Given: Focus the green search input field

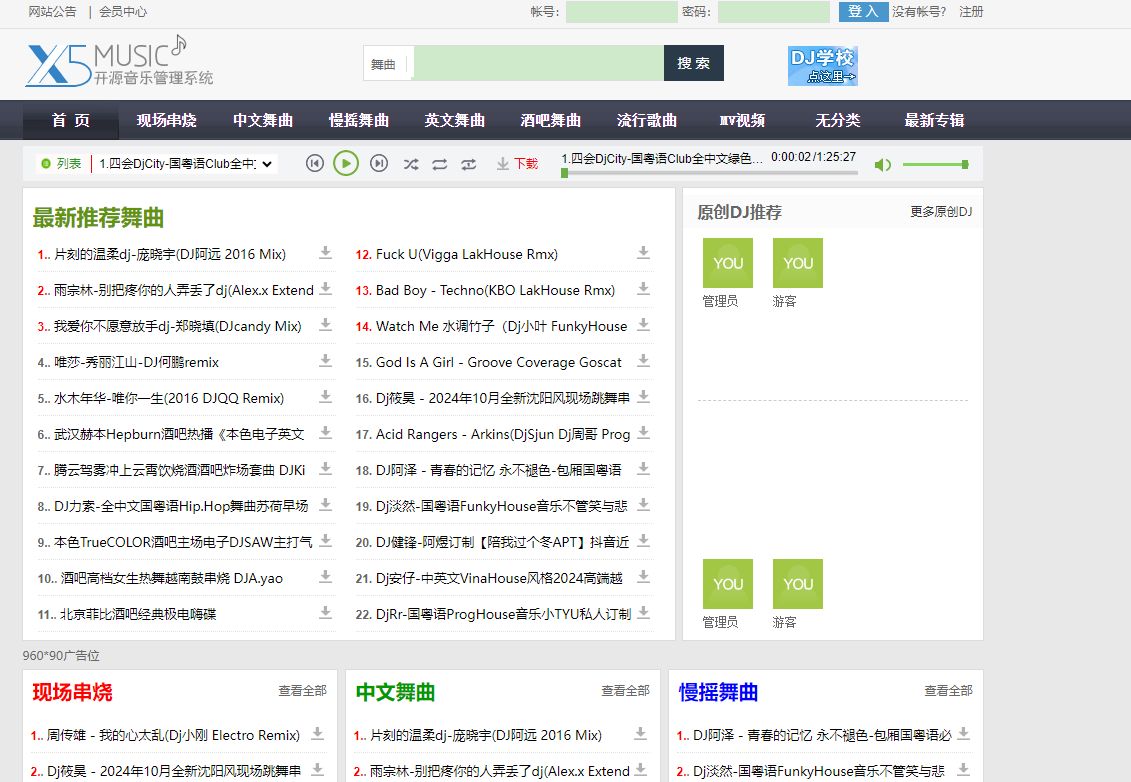Looking at the screenshot, I should click(x=539, y=63).
